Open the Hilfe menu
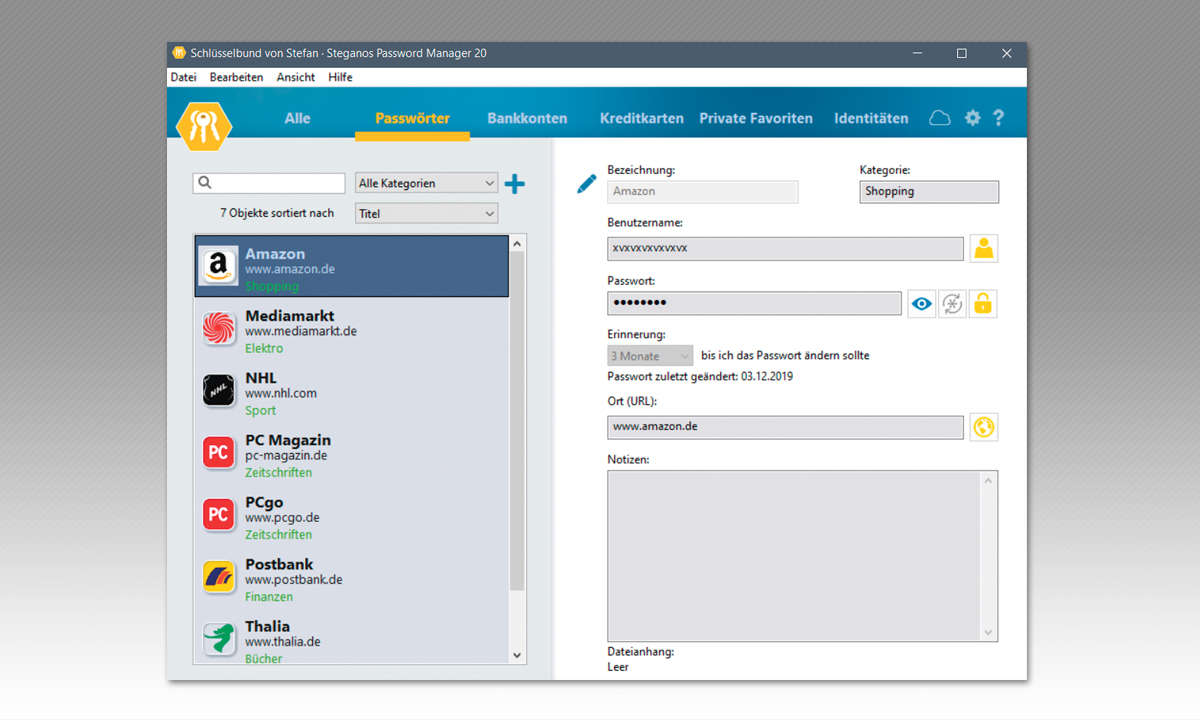Viewport: 1200px width, 720px height. [x=340, y=77]
